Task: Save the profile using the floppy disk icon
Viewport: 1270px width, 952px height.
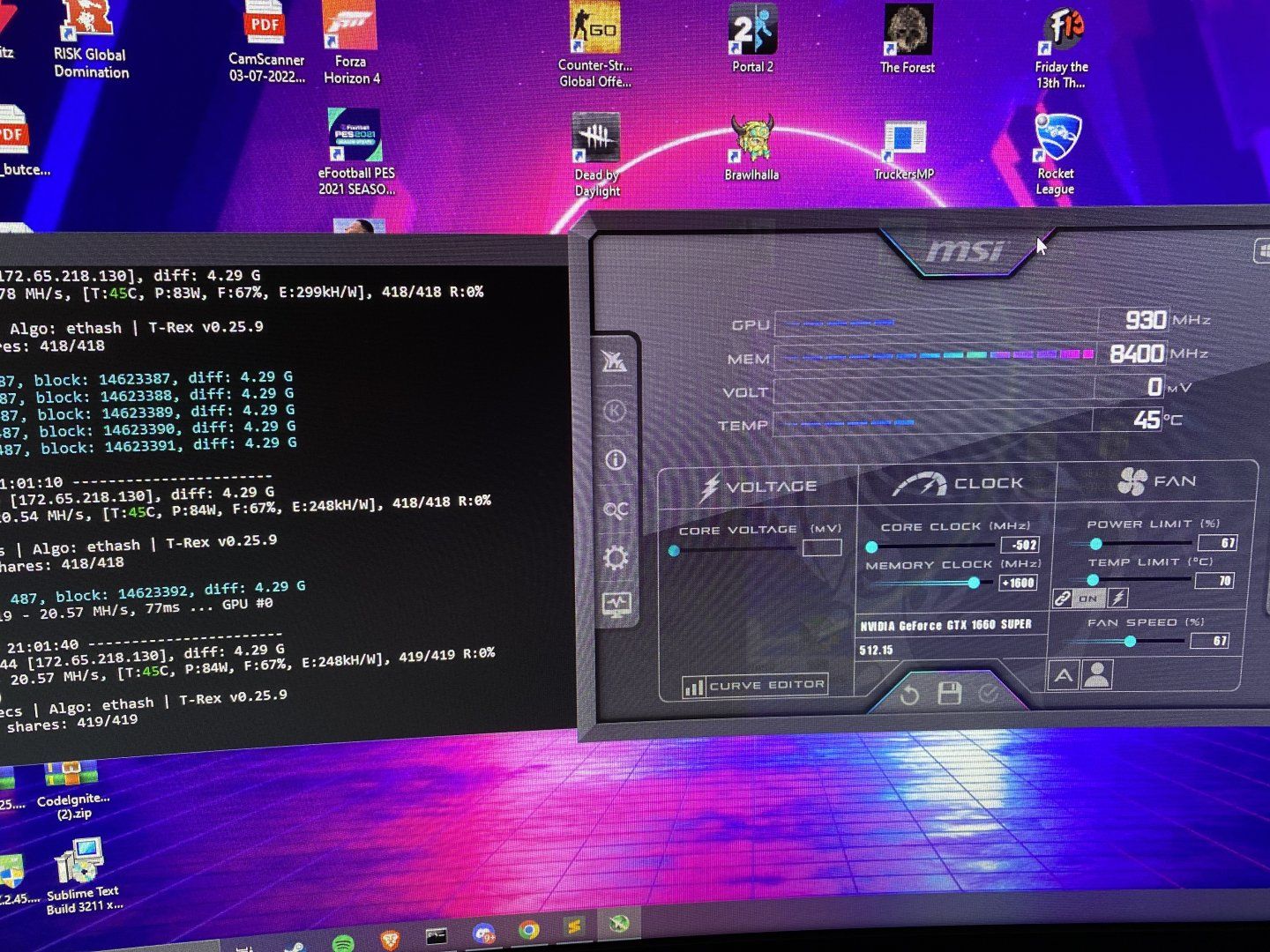Action: [949, 694]
